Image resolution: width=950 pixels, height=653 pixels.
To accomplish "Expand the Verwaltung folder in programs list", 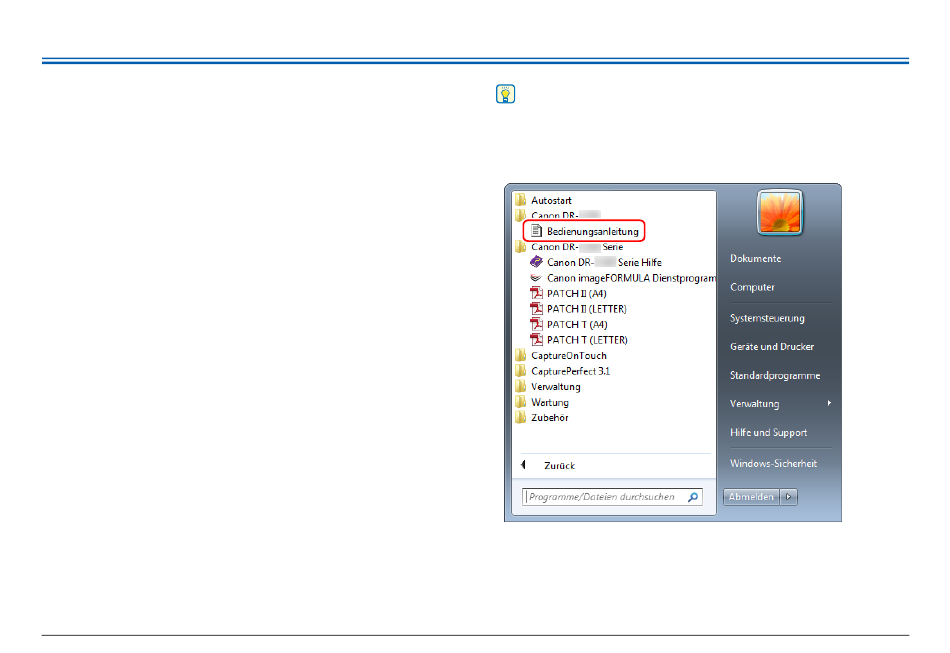I will click(x=556, y=386).
